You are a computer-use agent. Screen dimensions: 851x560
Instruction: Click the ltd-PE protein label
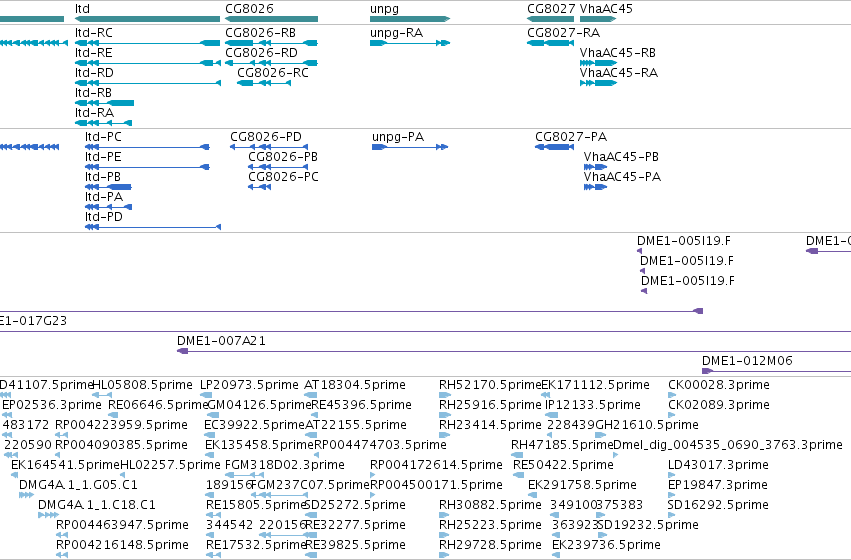coord(103,157)
